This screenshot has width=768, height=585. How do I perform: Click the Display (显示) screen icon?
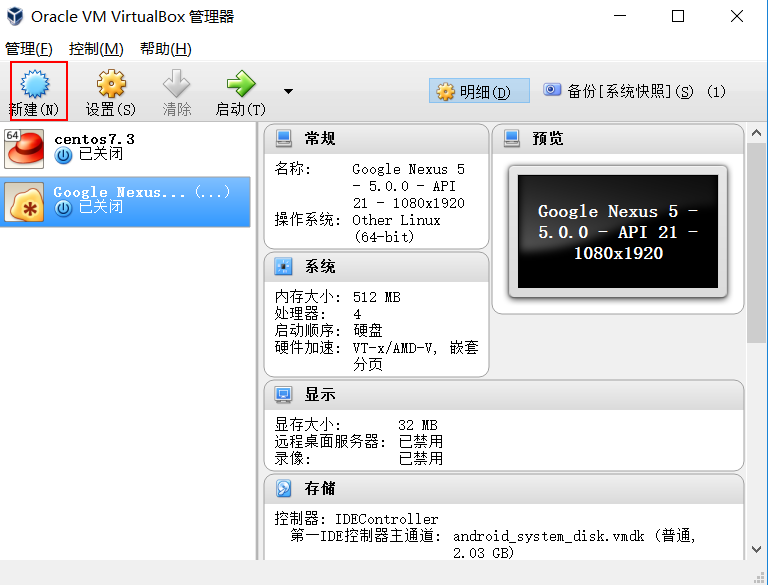(x=283, y=394)
